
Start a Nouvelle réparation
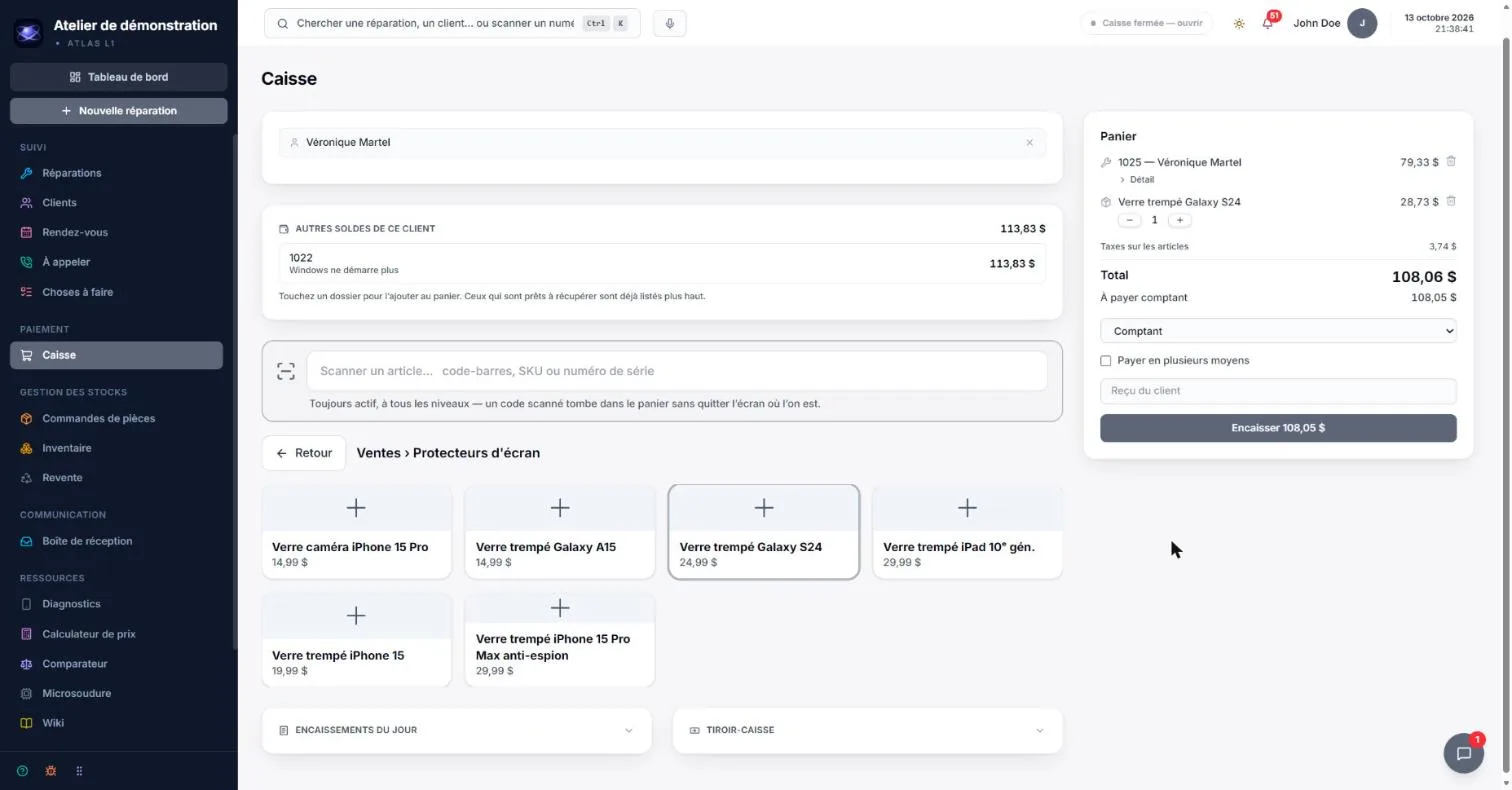[119, 111]
